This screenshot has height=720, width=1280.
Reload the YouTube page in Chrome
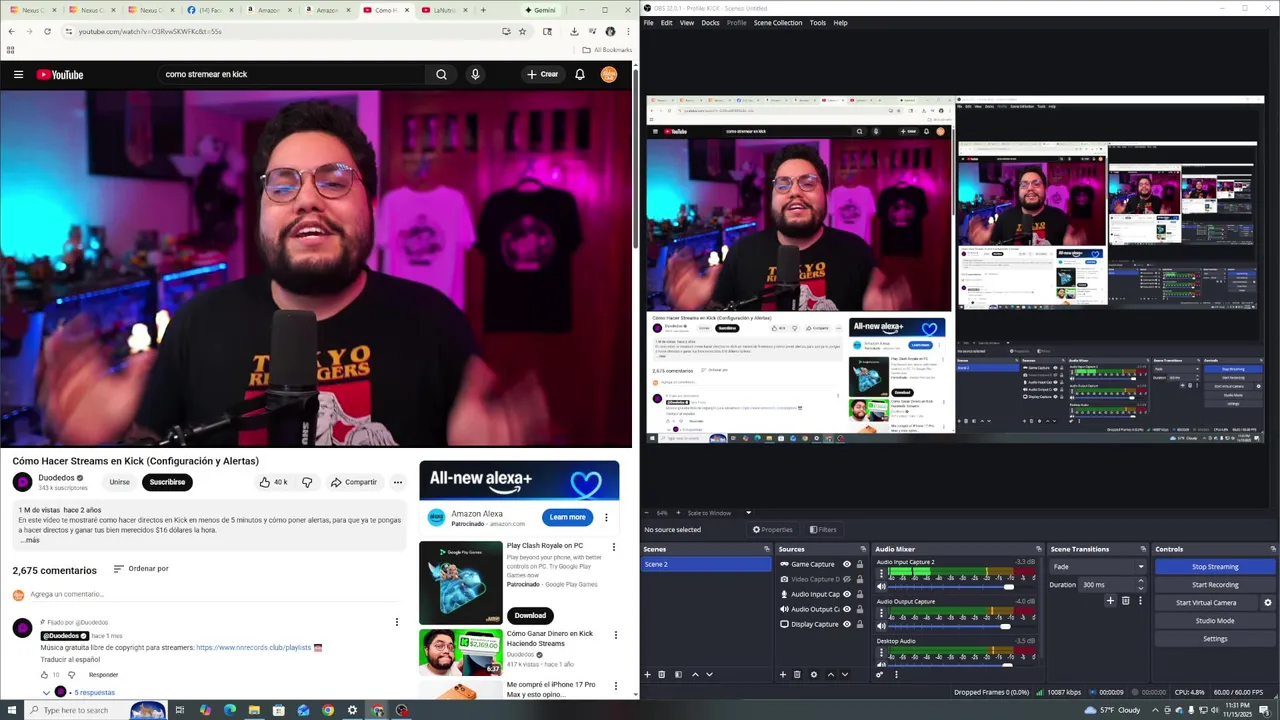click(x=47, y=31)
